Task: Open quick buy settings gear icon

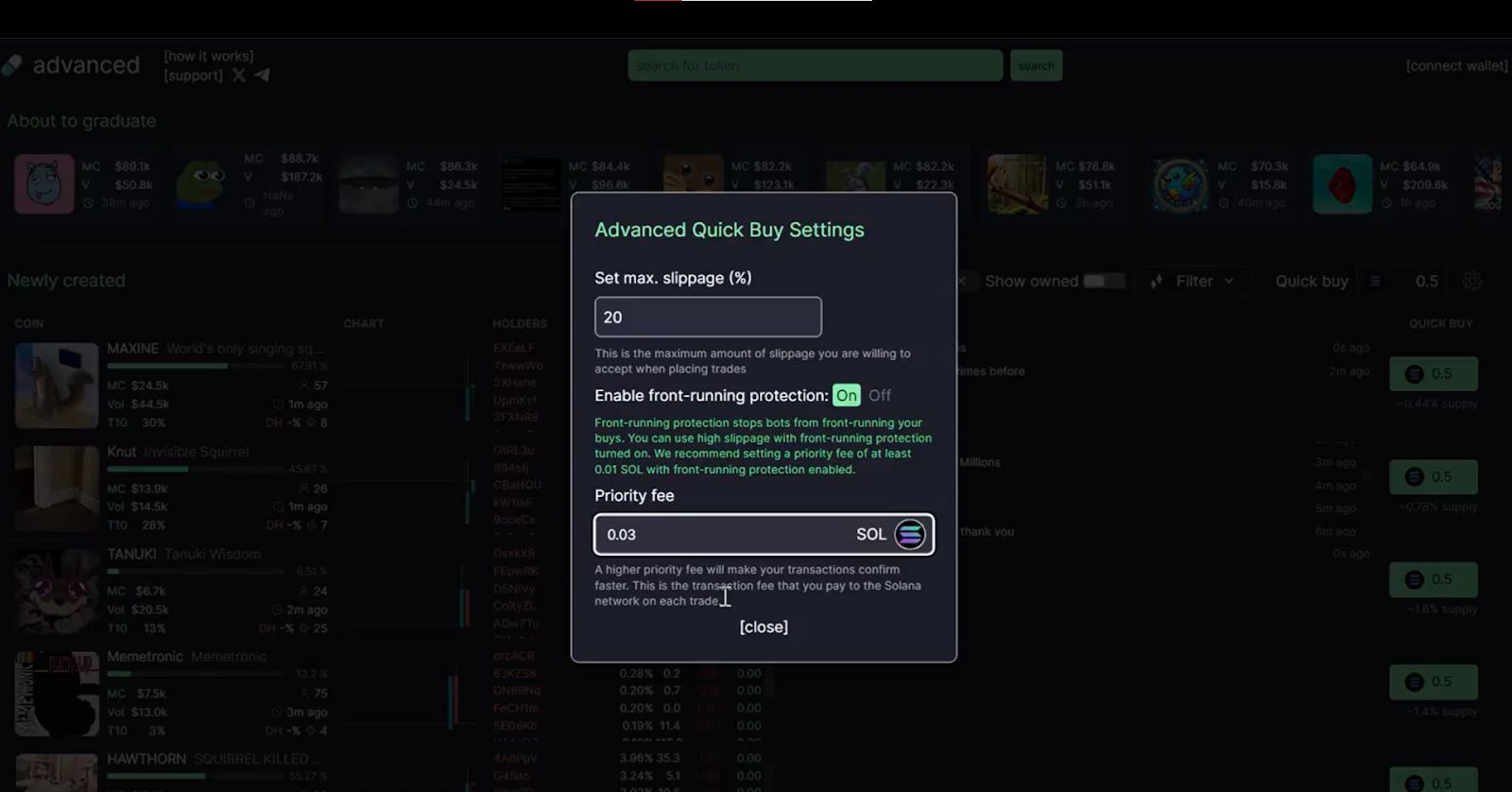Action: [1472, 281]
